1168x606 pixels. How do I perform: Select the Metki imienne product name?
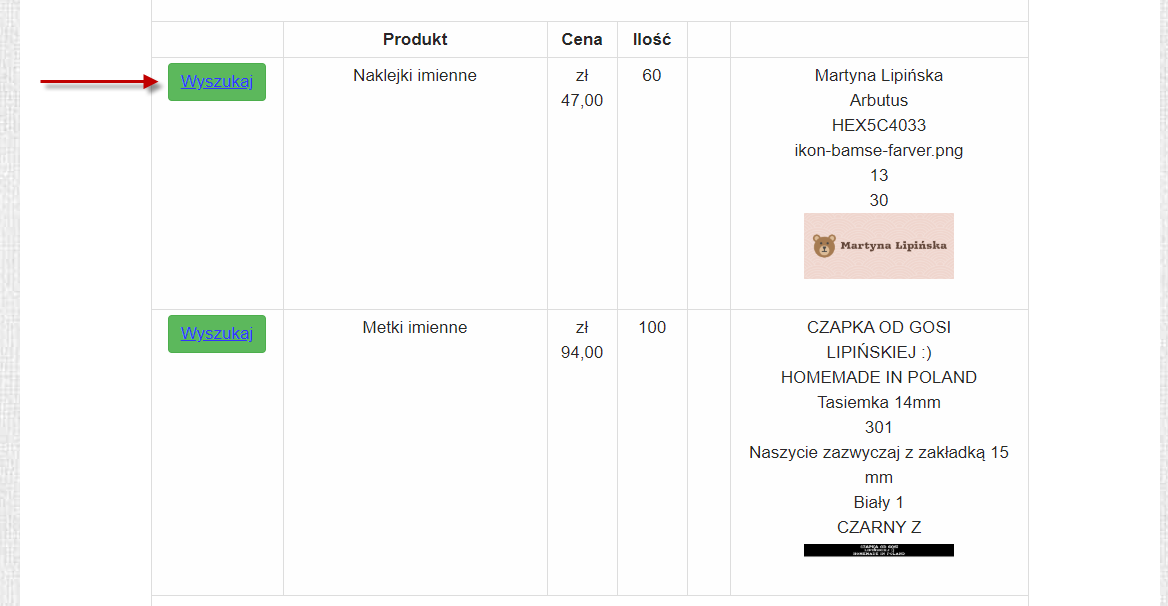(x=415, y=328)
